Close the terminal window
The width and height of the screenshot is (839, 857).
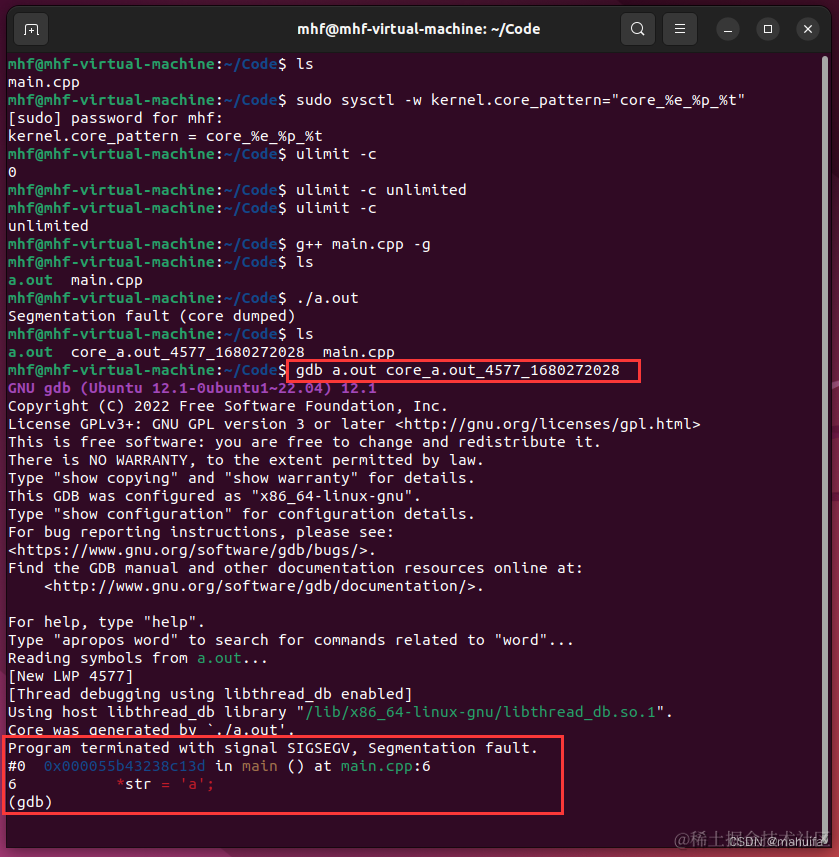tap(807, 29)
